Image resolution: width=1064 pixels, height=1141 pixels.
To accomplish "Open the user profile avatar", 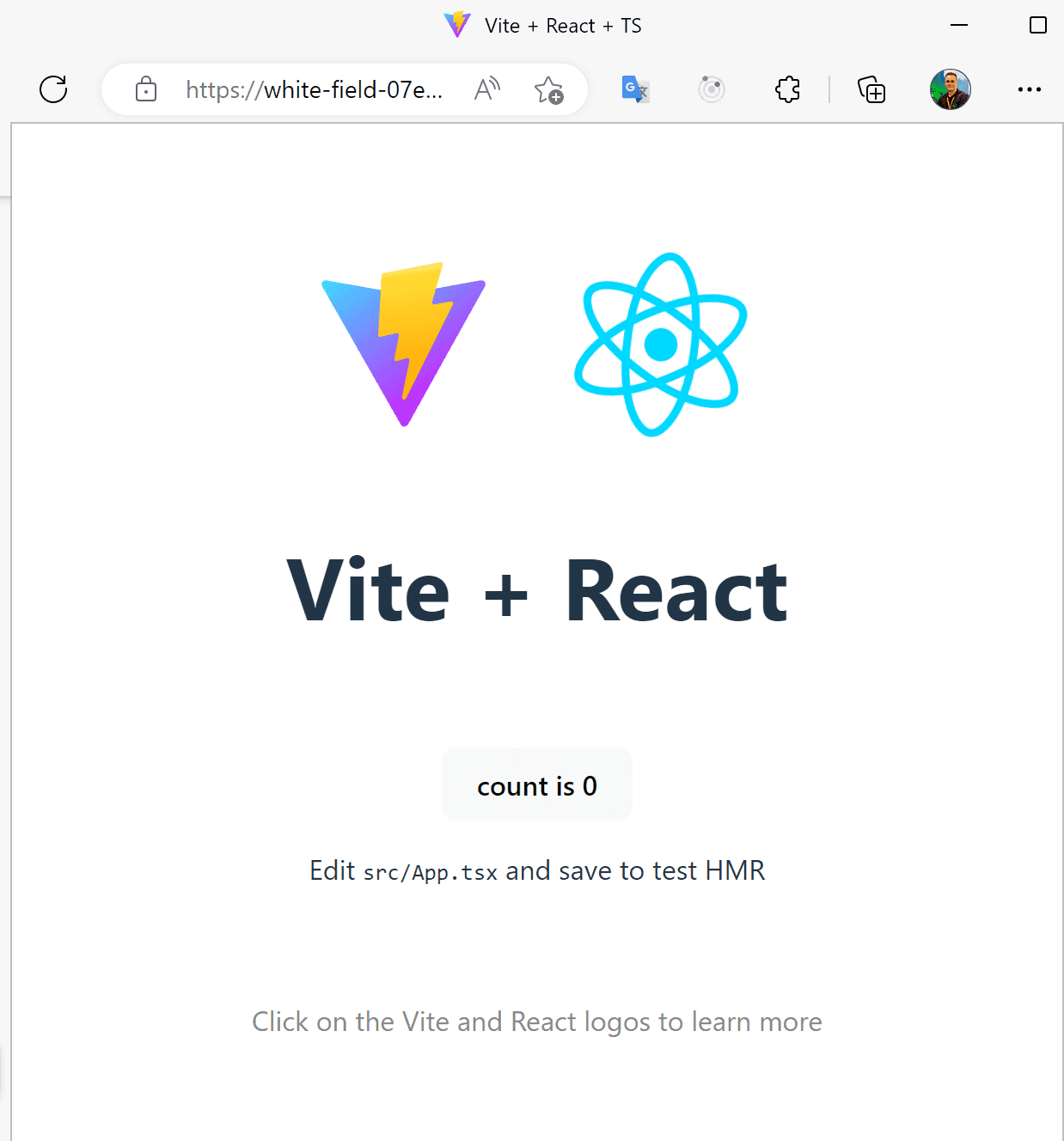I will pos(951,89).
